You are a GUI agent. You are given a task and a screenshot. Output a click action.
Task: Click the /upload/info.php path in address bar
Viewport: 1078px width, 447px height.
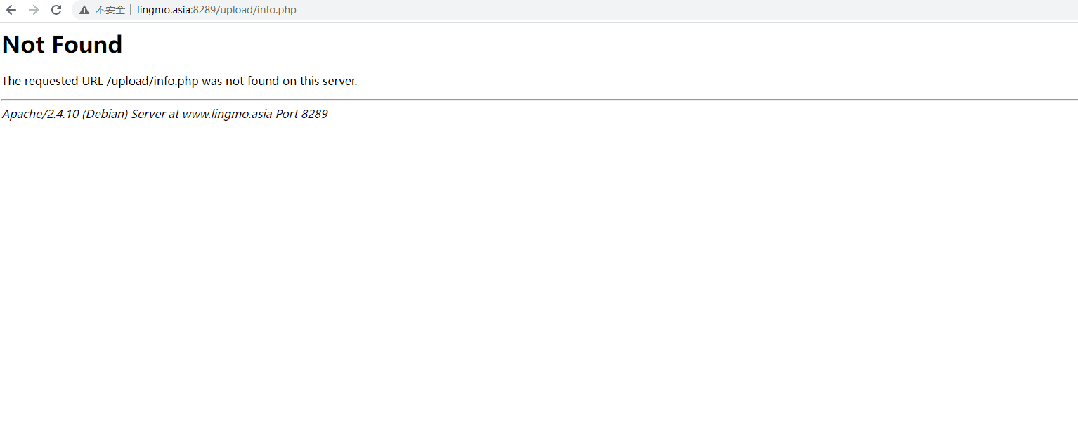(256, 10)
